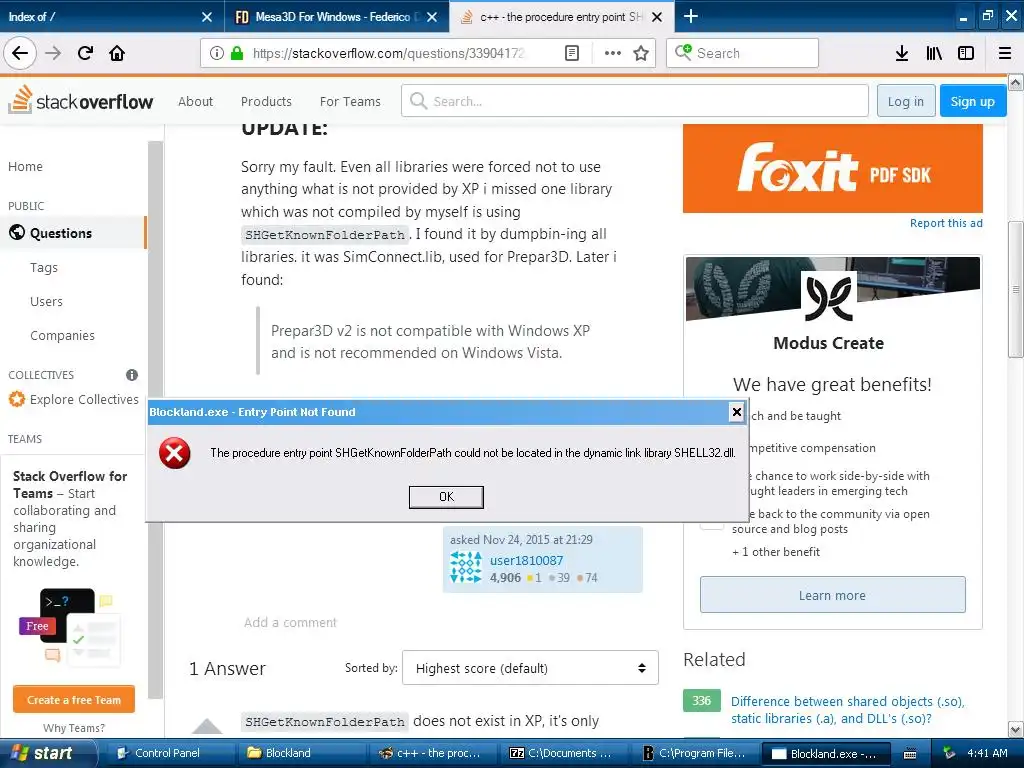Close the Index of / tab
This screenshot has height=768, width=1024.
coord(206,17)
